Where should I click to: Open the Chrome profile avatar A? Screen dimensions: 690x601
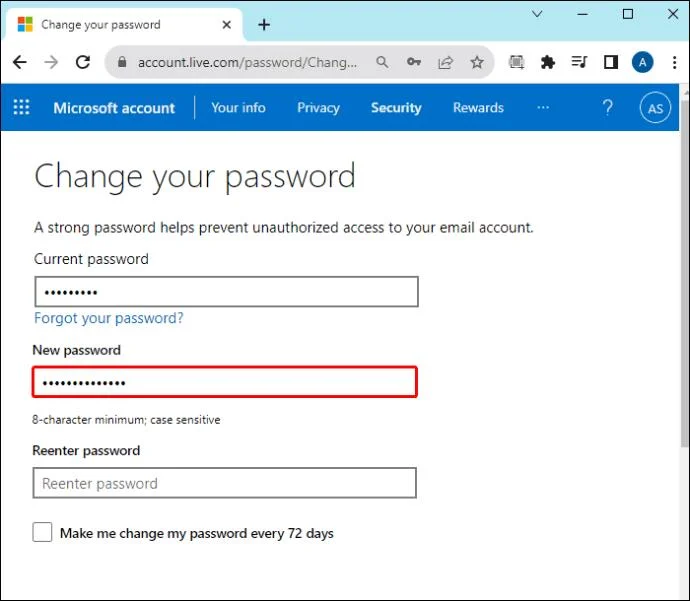tap(642, 62)
